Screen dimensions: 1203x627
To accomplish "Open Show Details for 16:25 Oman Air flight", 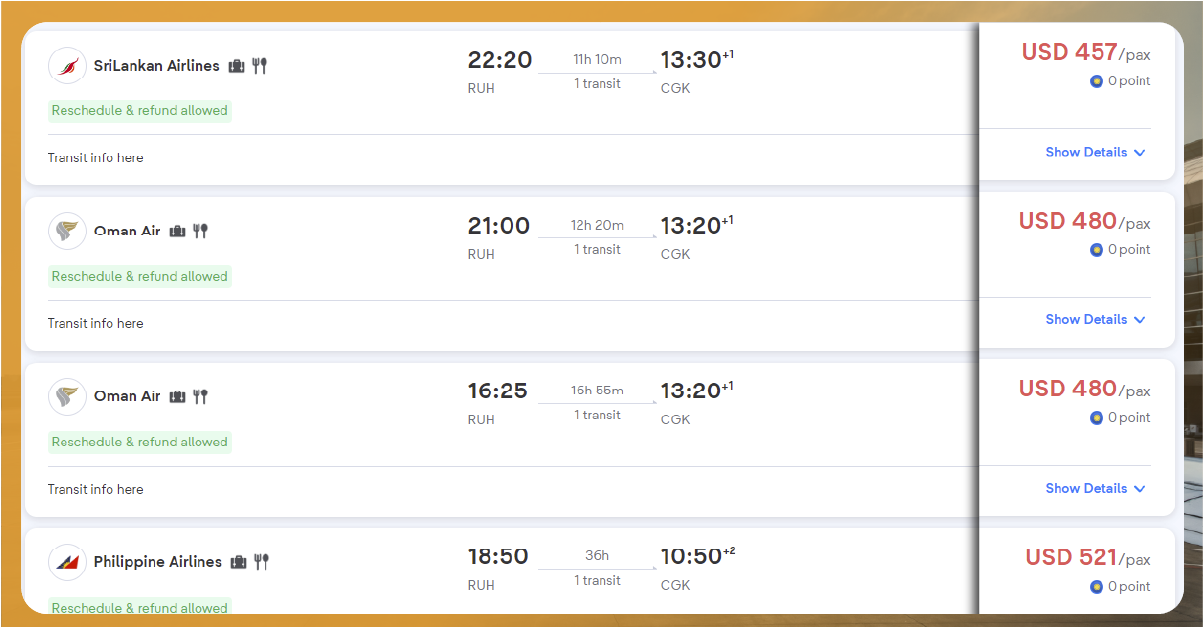I will tap(1095, 489).
